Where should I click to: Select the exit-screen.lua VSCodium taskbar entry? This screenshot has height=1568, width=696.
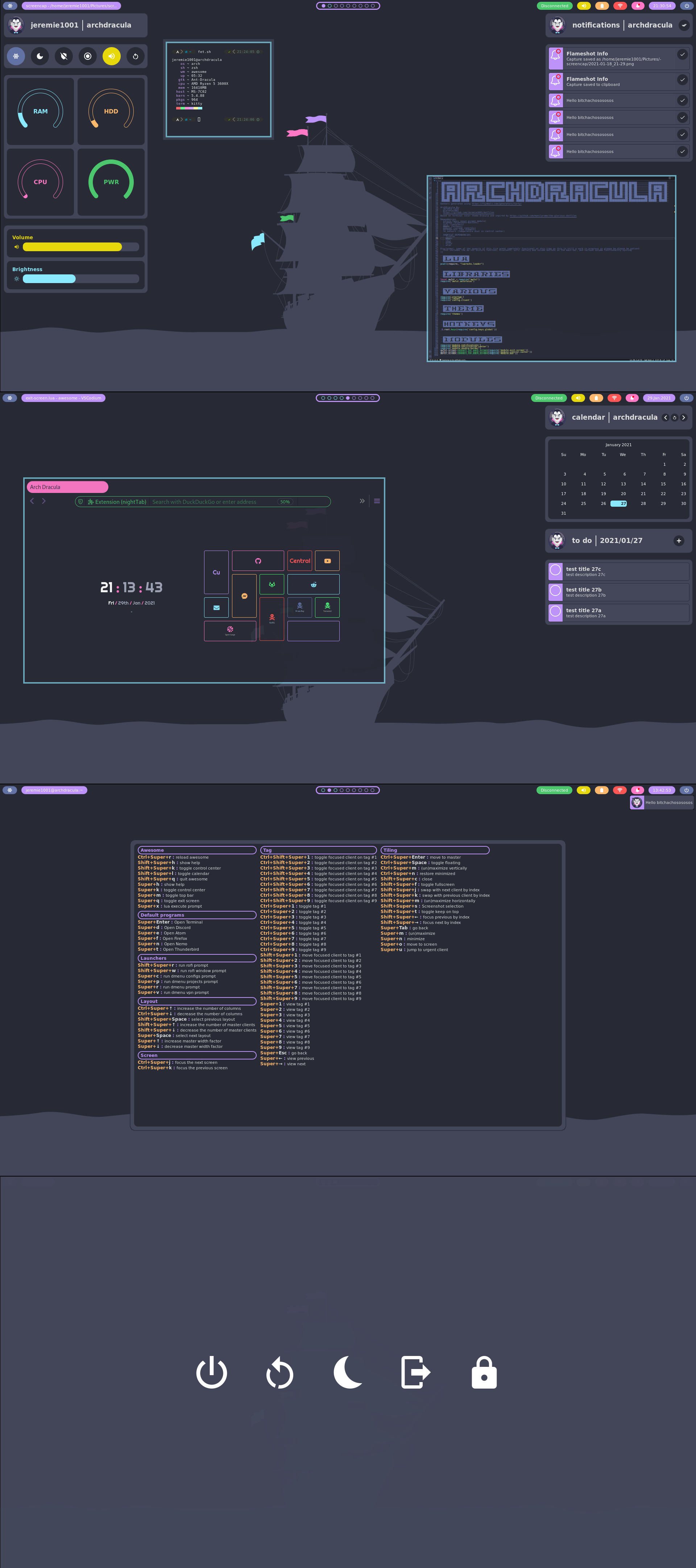(63, 398)
